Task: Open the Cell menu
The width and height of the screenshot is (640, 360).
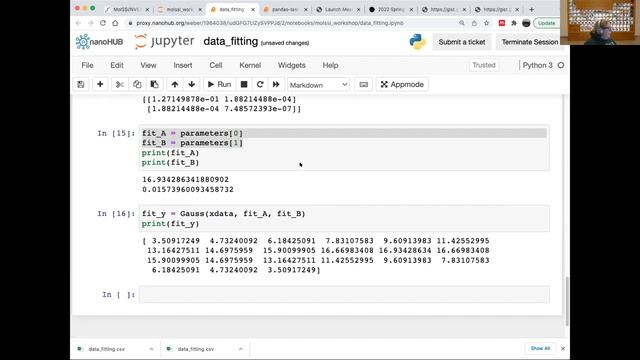Action: [216, 65]
